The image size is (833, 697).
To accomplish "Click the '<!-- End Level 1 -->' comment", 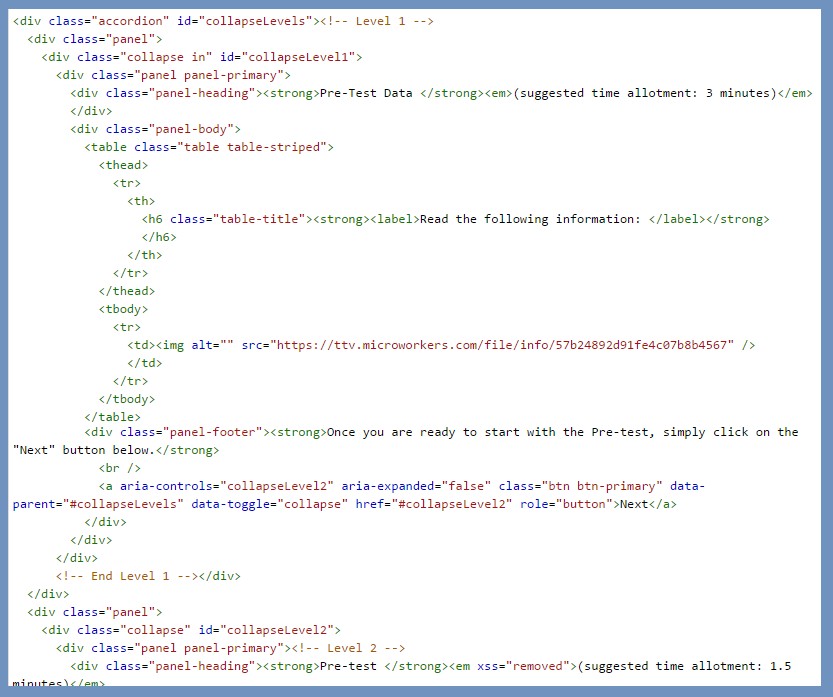I will click(x=127, y=576).
